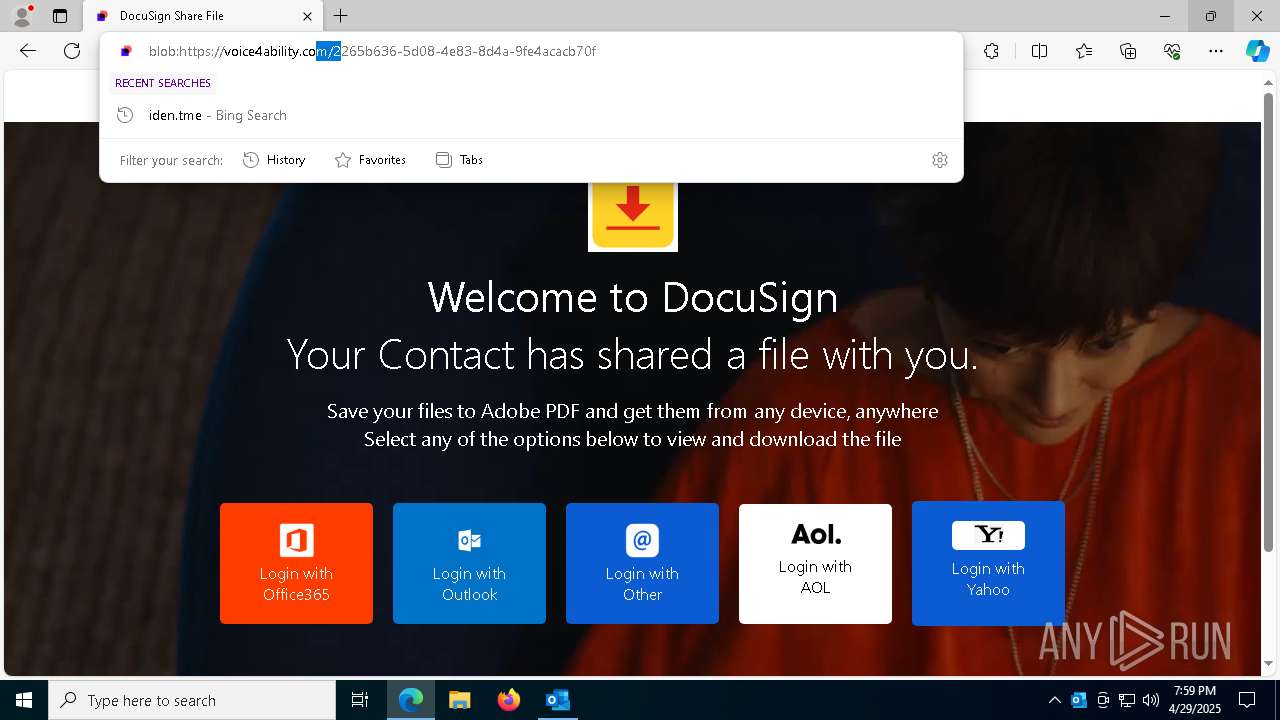Image resolution: width=1280 pixels, height=720 pixels.
Task: Filter search by Tabs
Action: 460,160
